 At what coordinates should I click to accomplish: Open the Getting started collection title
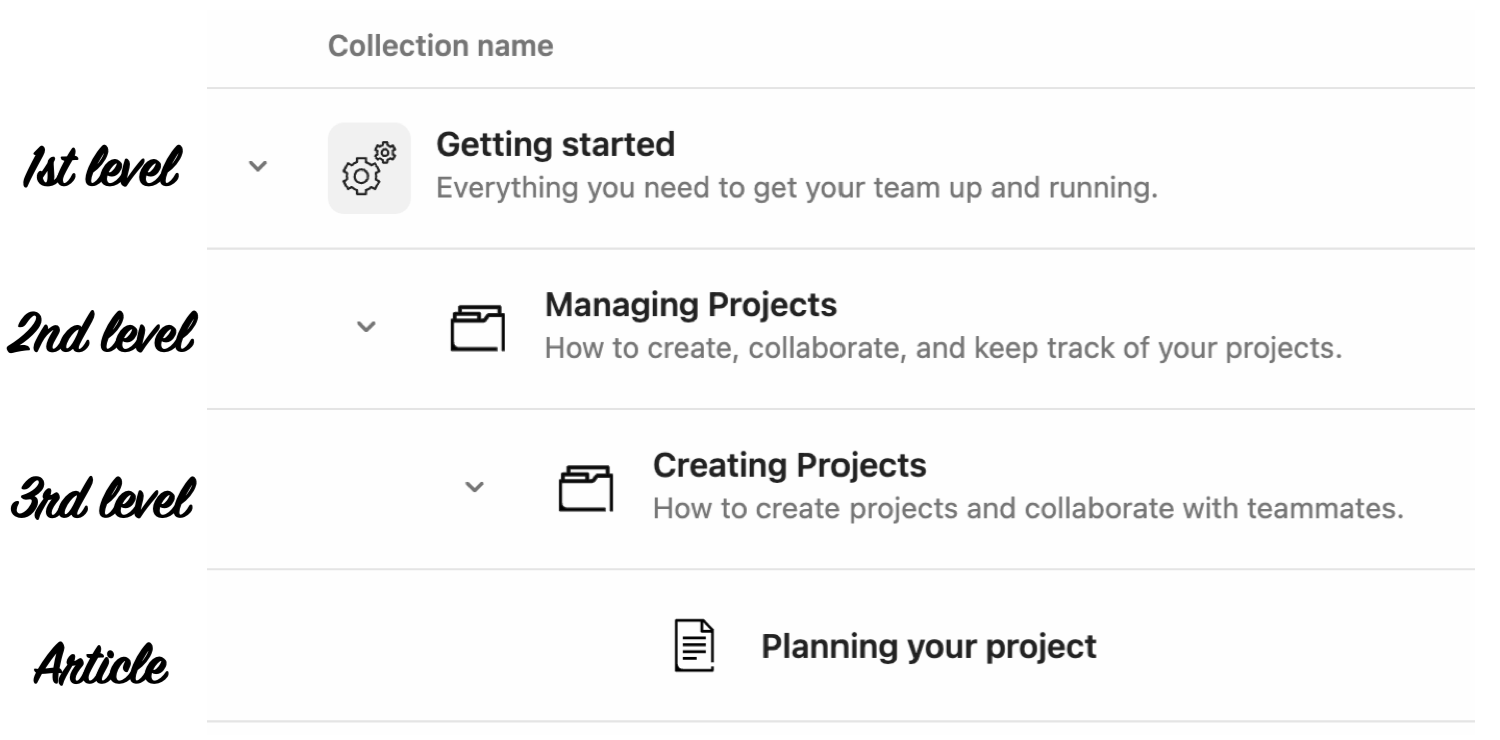(555, 146)
